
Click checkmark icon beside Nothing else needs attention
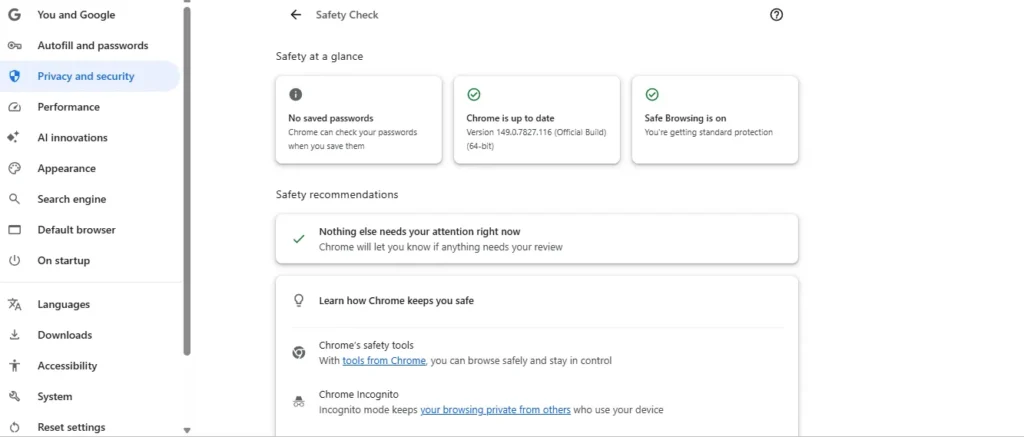298,239
